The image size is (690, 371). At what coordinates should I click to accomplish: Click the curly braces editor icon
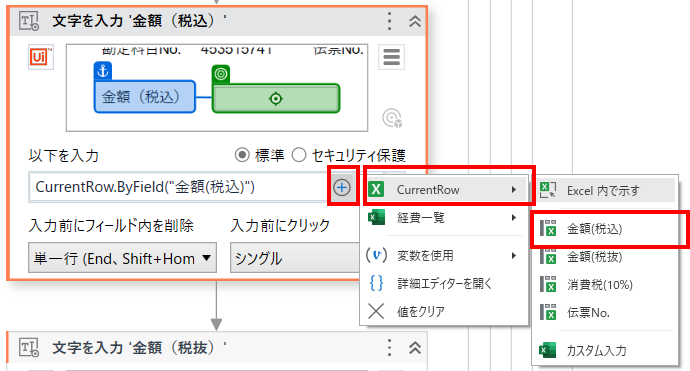(x=376, y=283)
